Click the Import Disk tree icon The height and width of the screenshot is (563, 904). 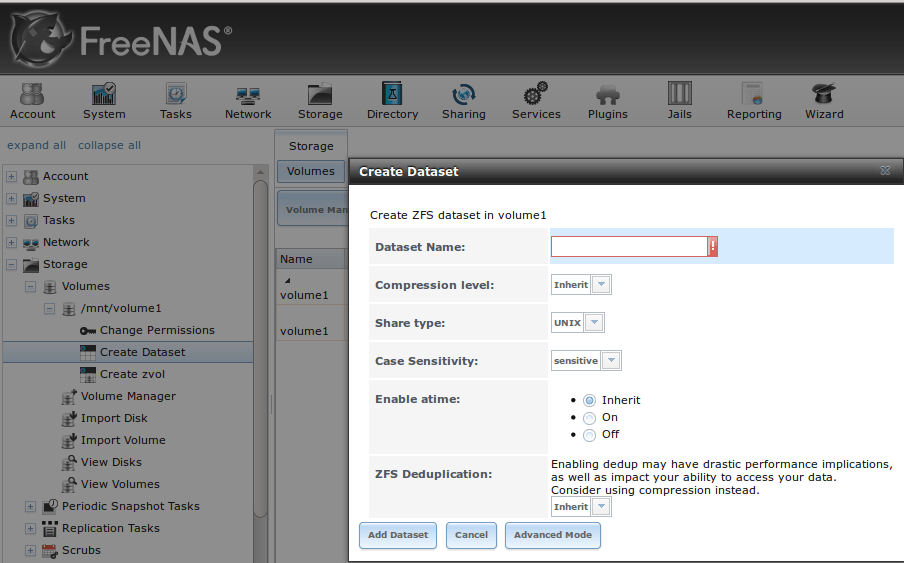coord(69,418)
